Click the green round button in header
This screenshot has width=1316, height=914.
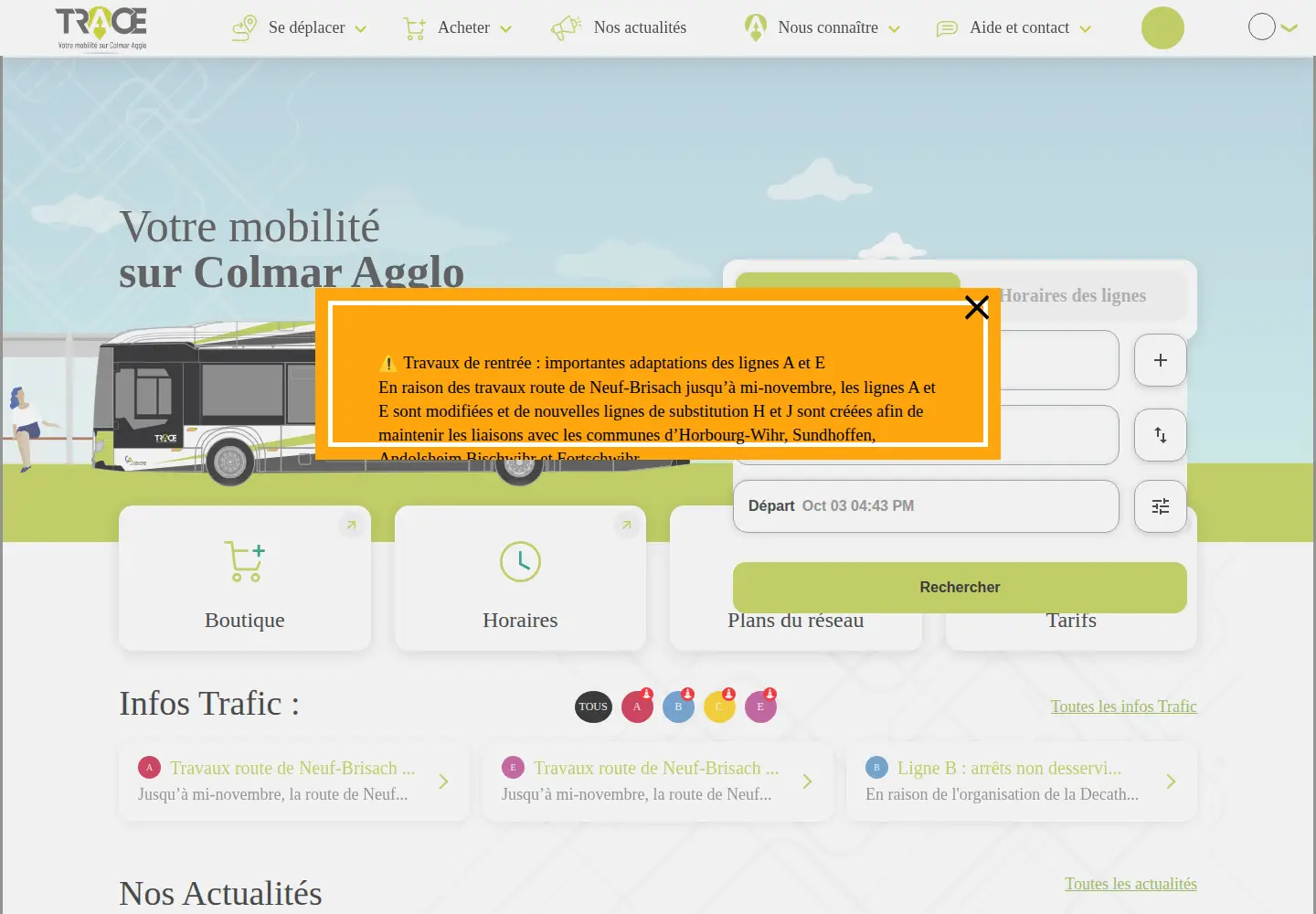click(1162, 27)
